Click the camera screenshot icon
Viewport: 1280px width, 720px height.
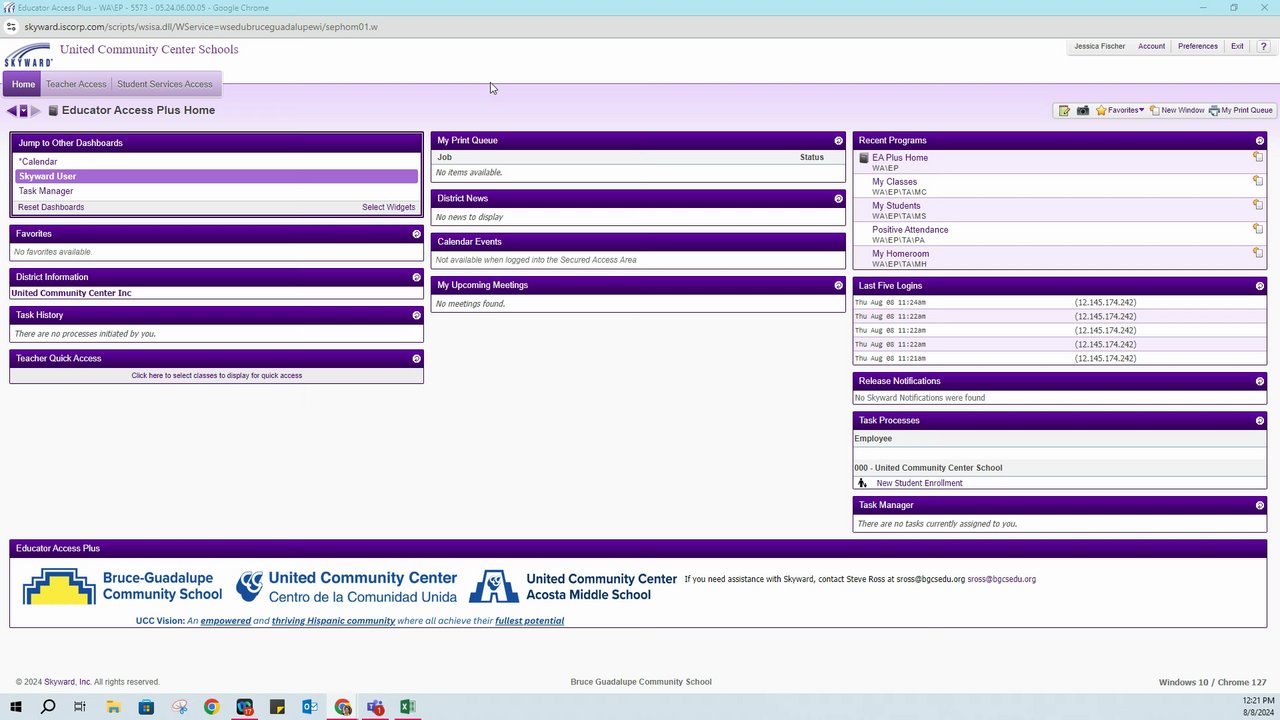1083,111
